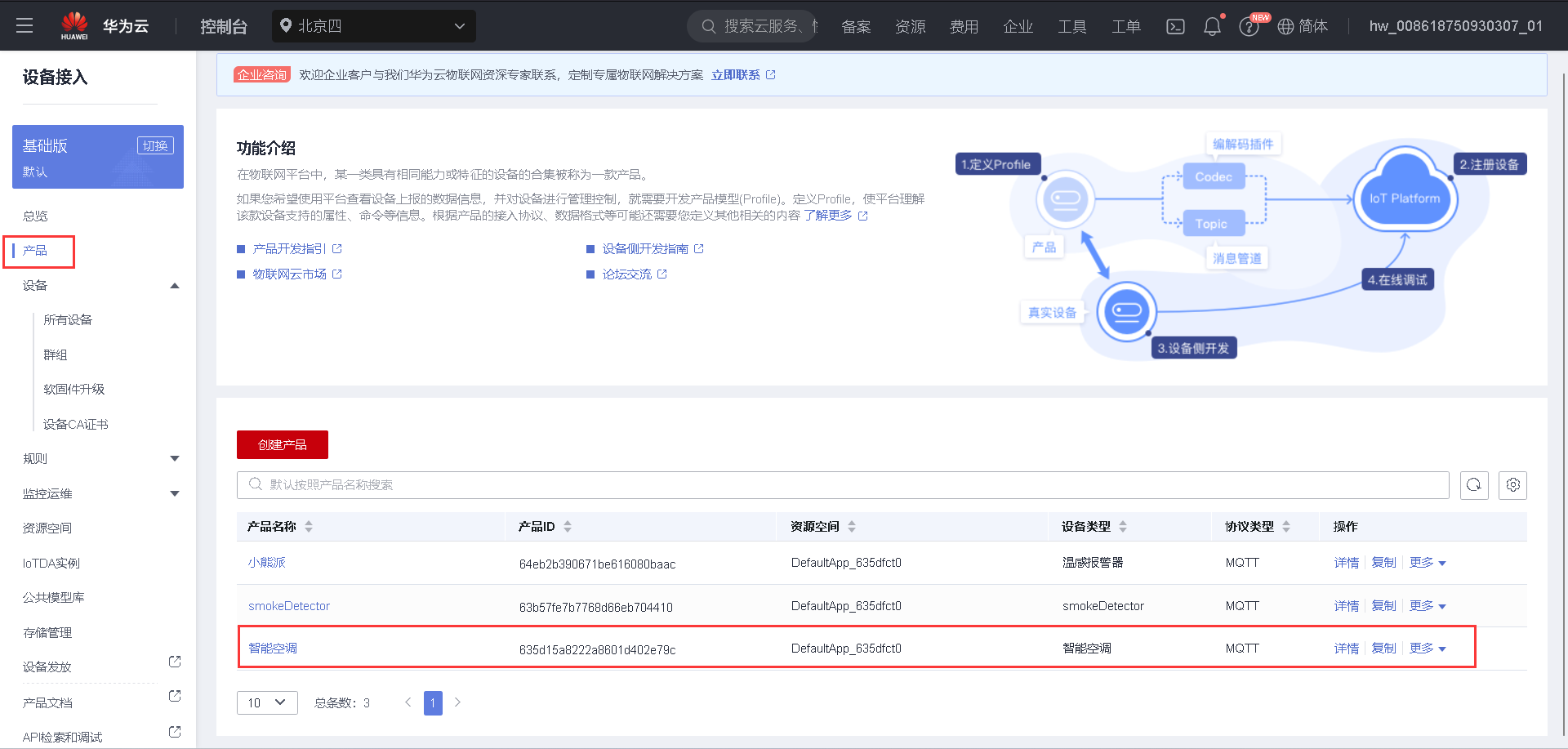The width and height of the screenshot is (1568, 749).
Task: Open the CLI terminal icon
Action: [x=1175, y=26]
